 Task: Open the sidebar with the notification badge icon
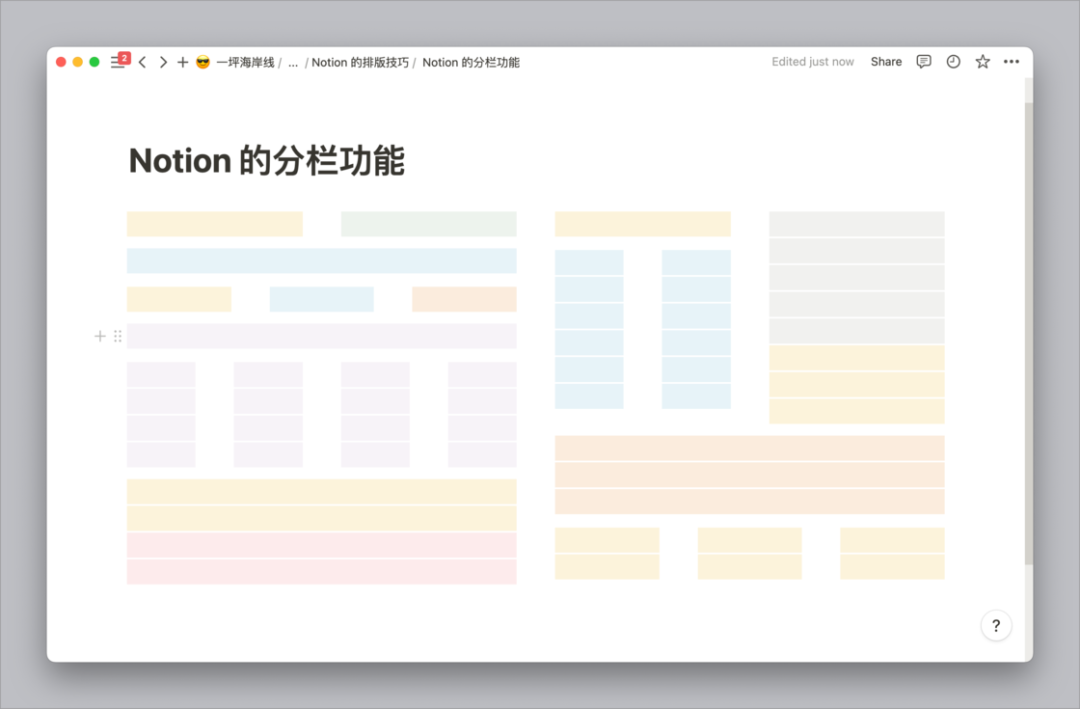click(119, 61)
